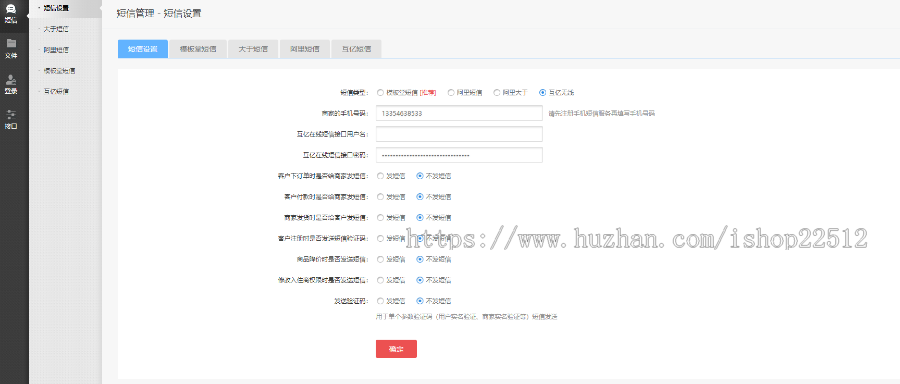This screenshot has width=900, height=384.
Task: Click the 短信类型 field label
Action: click(x=354, y=92)
